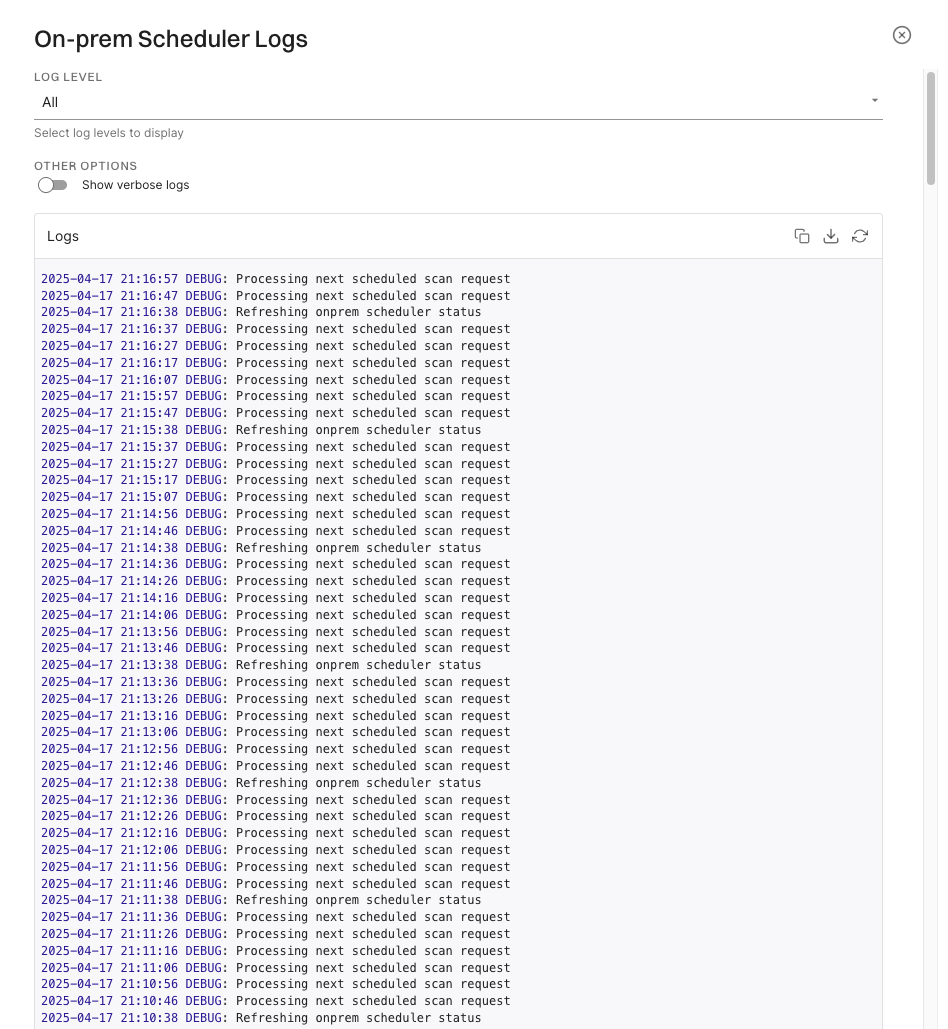This screenshot has height=1029, width=948.
Task: Download the scheduler logs
Action: 830,236
